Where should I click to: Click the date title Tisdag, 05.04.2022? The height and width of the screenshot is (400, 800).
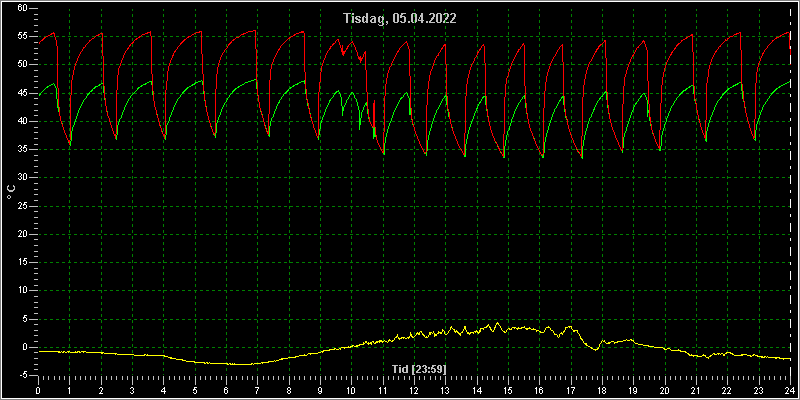point(400,19)
